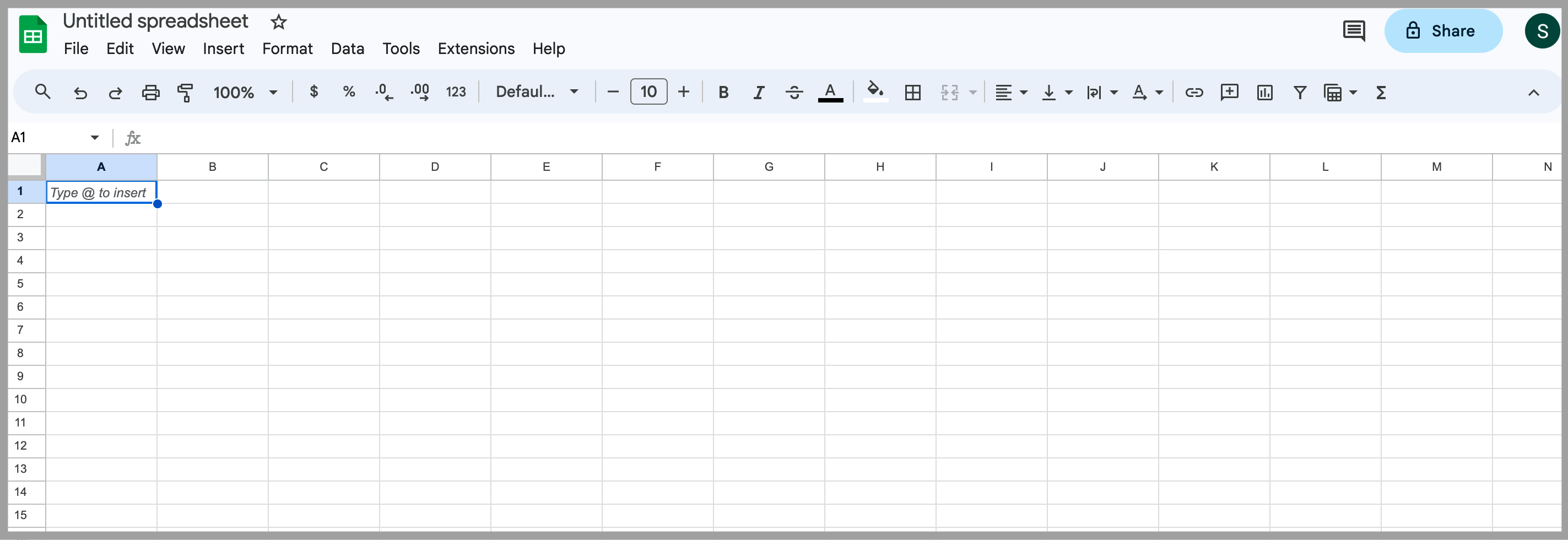The height and width of the screenshot is (540, 1568).
Task: Print the spreadsheet using the printer icon
Action: click(x=150, y=93)
